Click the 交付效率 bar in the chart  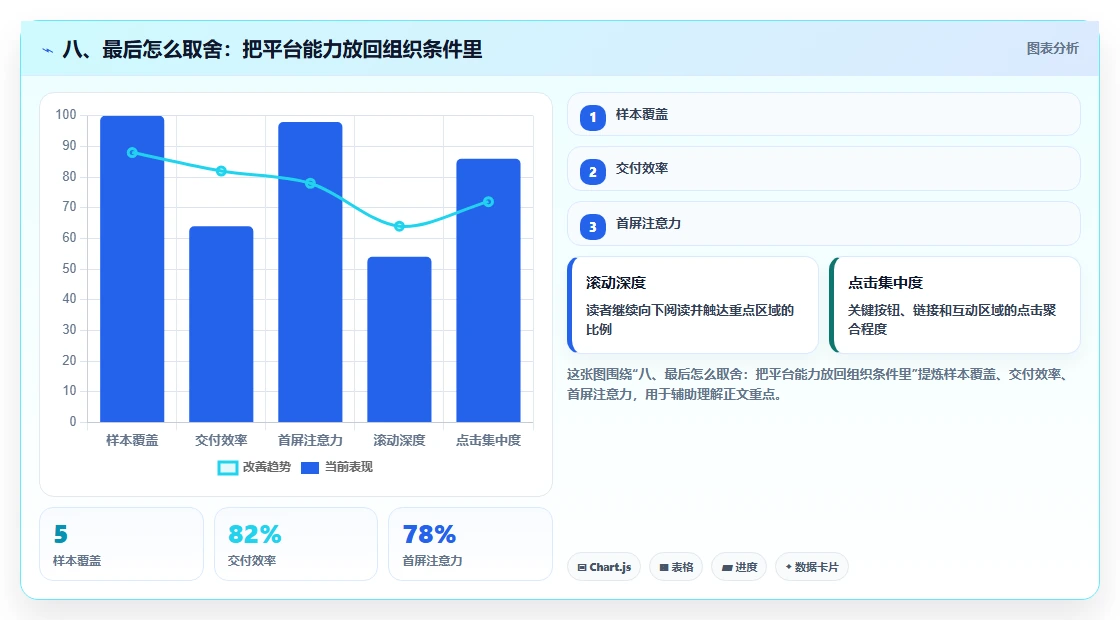click(221, 324)
